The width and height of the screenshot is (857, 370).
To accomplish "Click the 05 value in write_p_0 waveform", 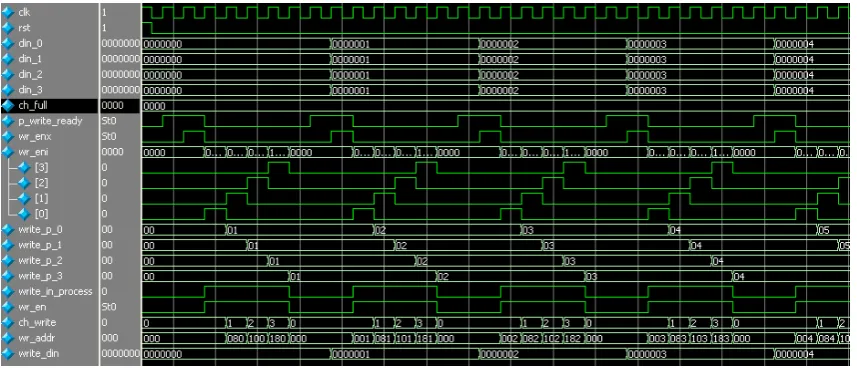I will tap(825, 230).
